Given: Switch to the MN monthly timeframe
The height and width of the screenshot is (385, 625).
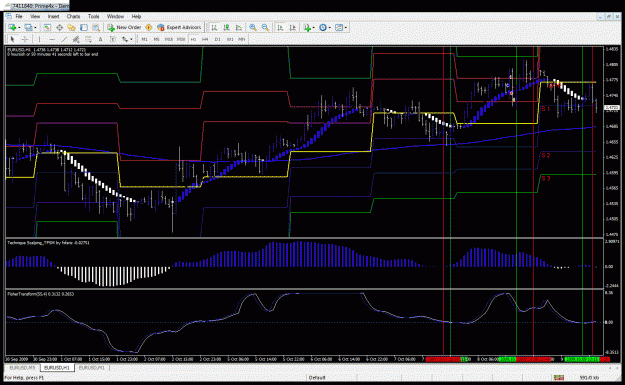Looking at the screenshot, I should point(242,39).
